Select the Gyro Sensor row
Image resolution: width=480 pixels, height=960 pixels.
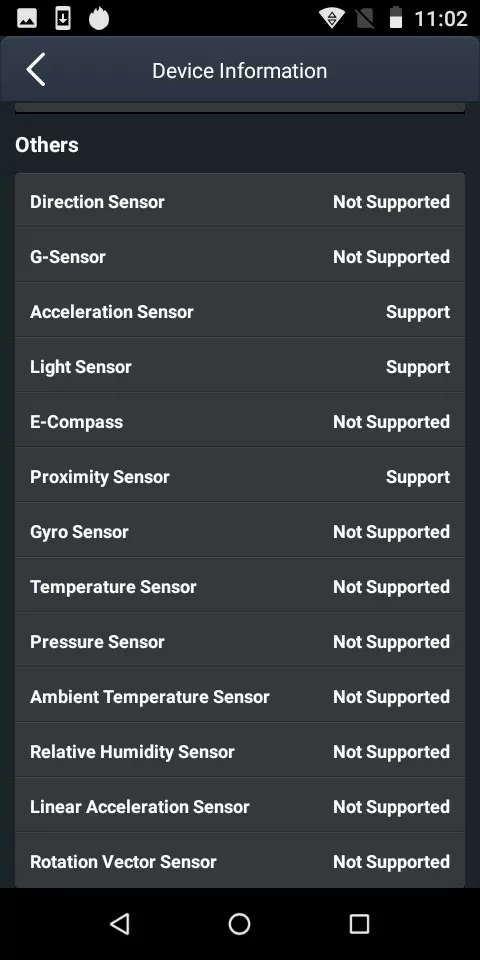(x=240, y=531)
